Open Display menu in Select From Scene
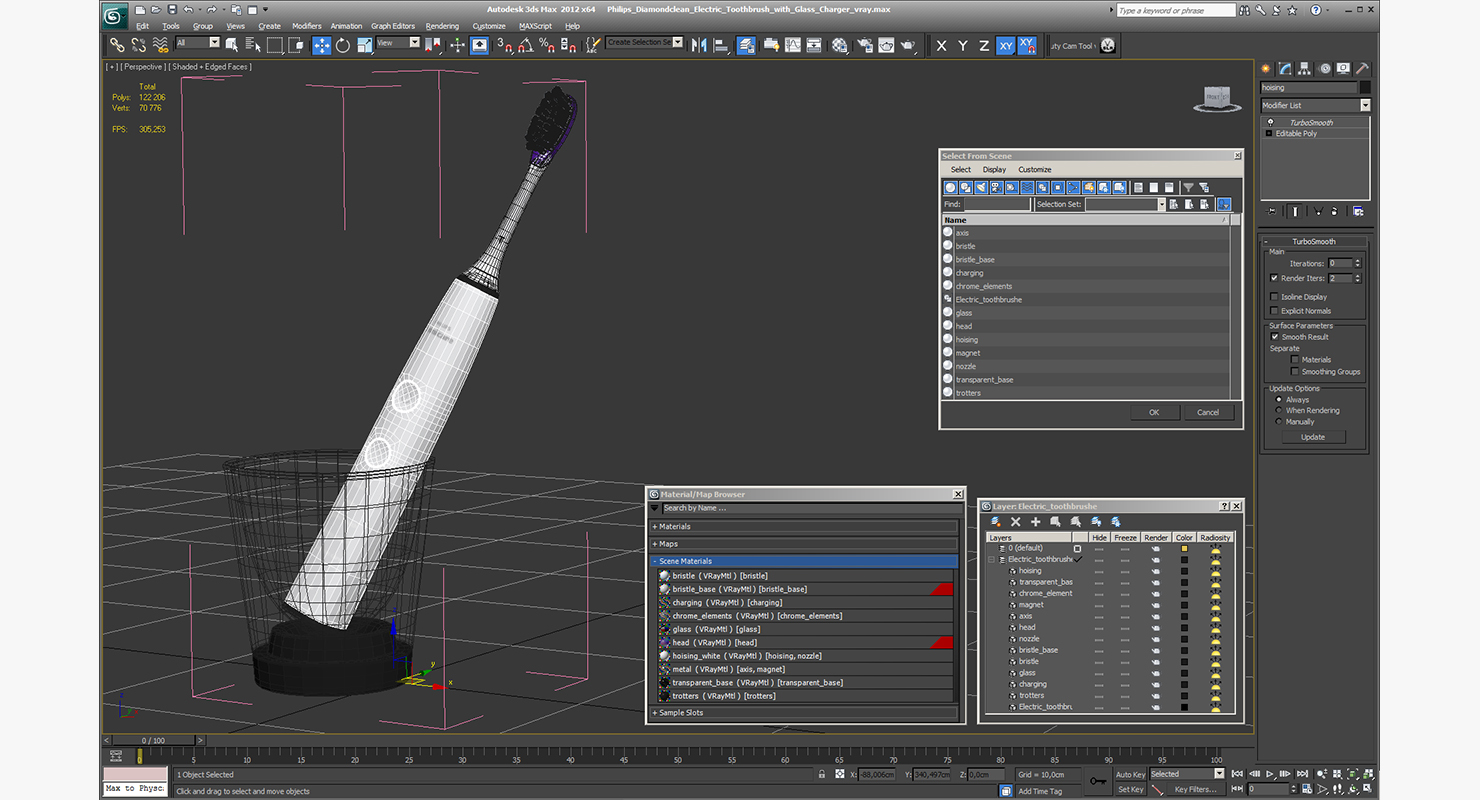This screenshot has width=1480, height=800. click(994, 170)
